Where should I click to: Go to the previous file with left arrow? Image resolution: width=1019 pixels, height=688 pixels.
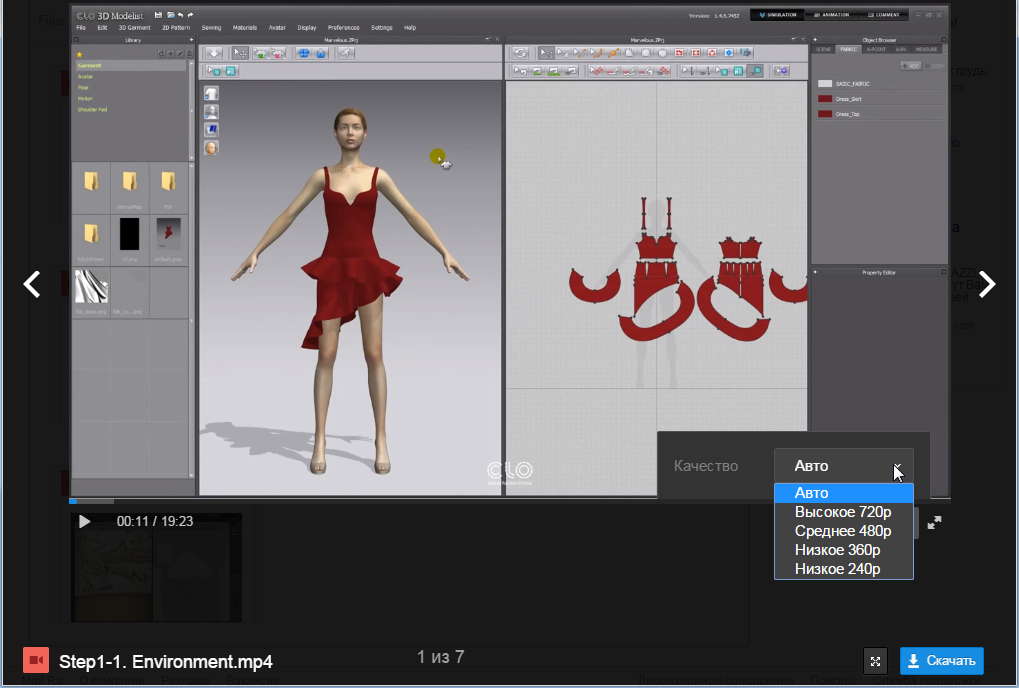[32, 285]
